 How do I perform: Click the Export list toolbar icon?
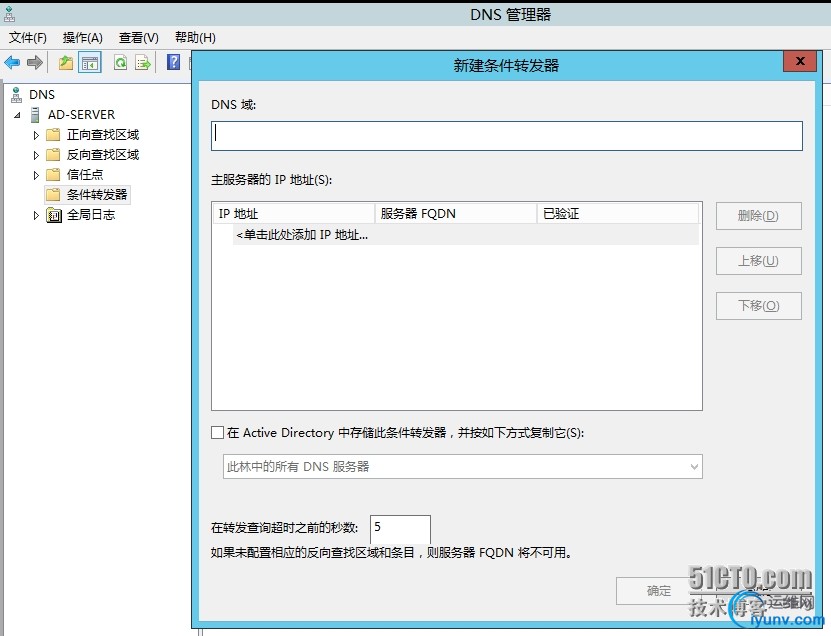[x=143, y=63]
